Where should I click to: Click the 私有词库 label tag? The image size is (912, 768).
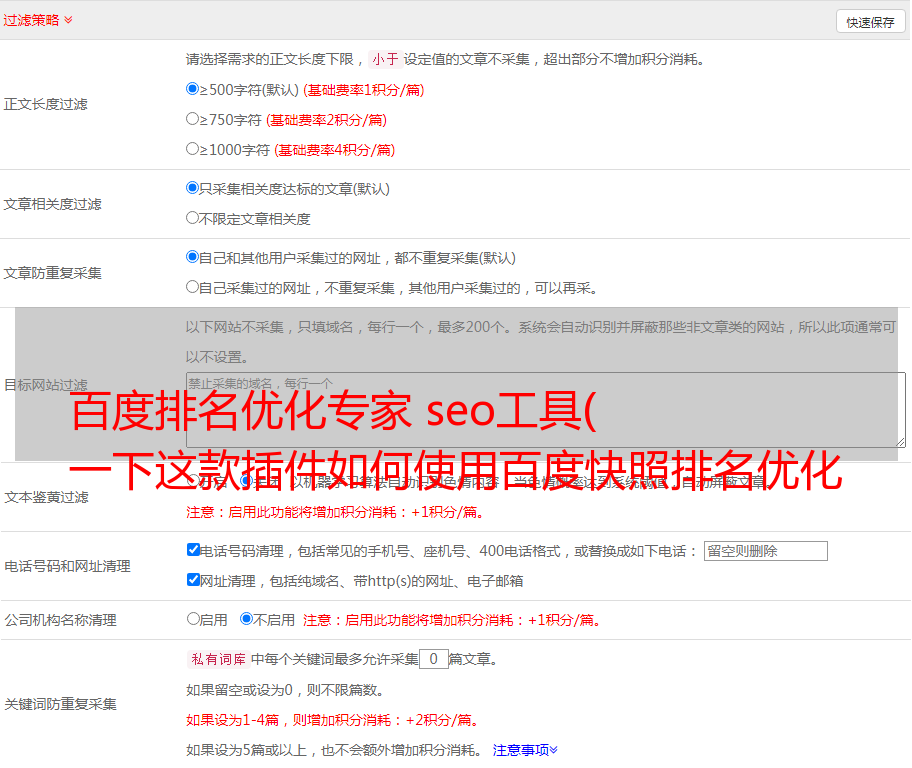[216, 659]
